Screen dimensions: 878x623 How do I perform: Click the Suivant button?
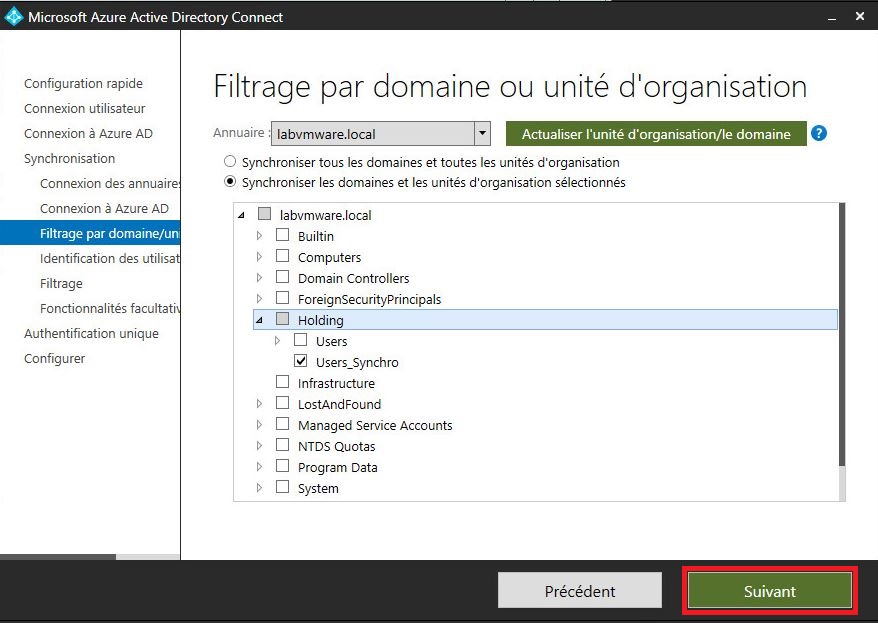point(769,591)
